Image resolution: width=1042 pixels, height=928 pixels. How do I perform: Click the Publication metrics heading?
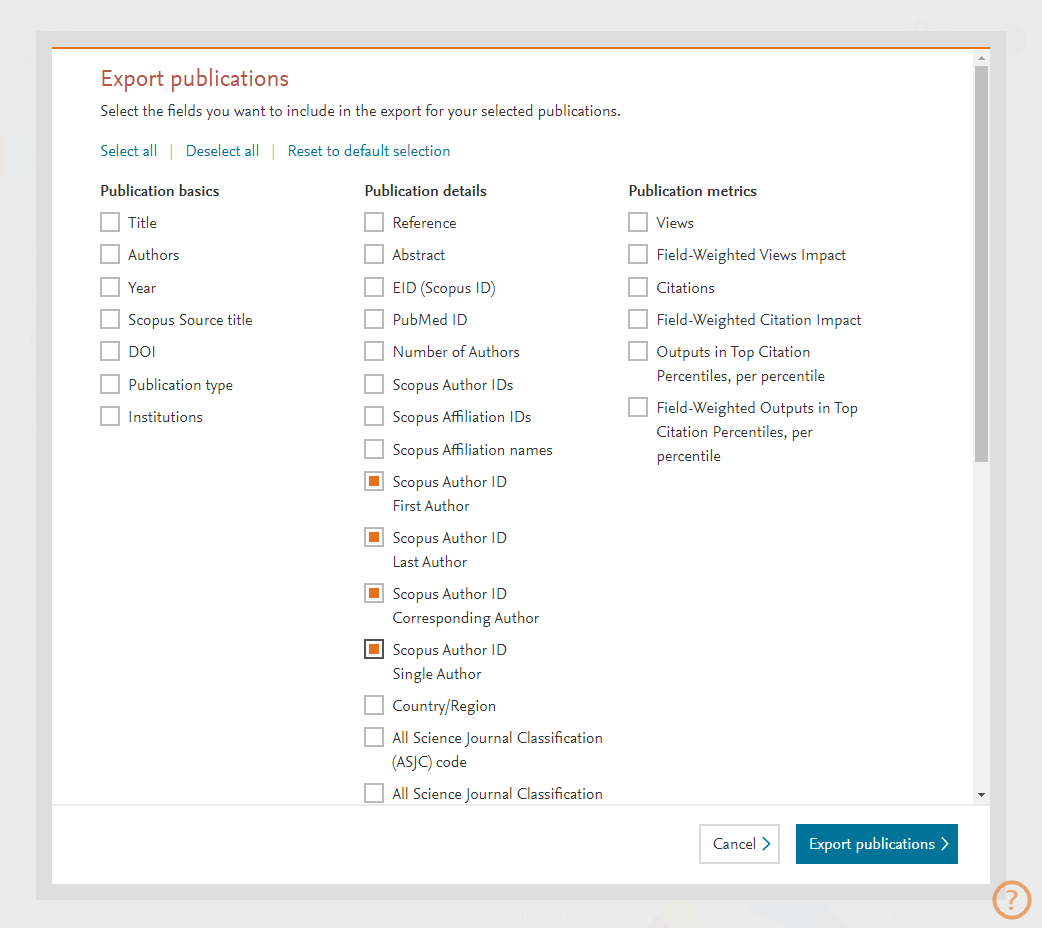(692, 191)
